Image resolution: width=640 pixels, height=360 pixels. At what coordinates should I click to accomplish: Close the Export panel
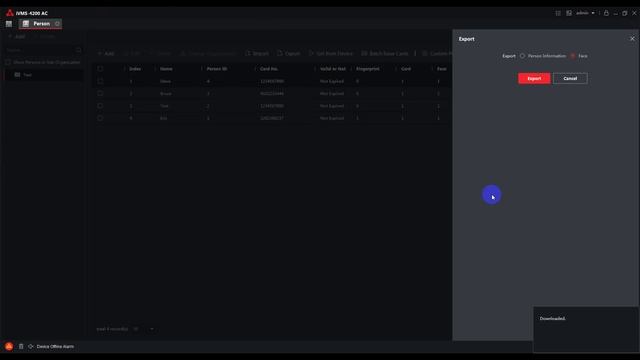pos(632,39)
